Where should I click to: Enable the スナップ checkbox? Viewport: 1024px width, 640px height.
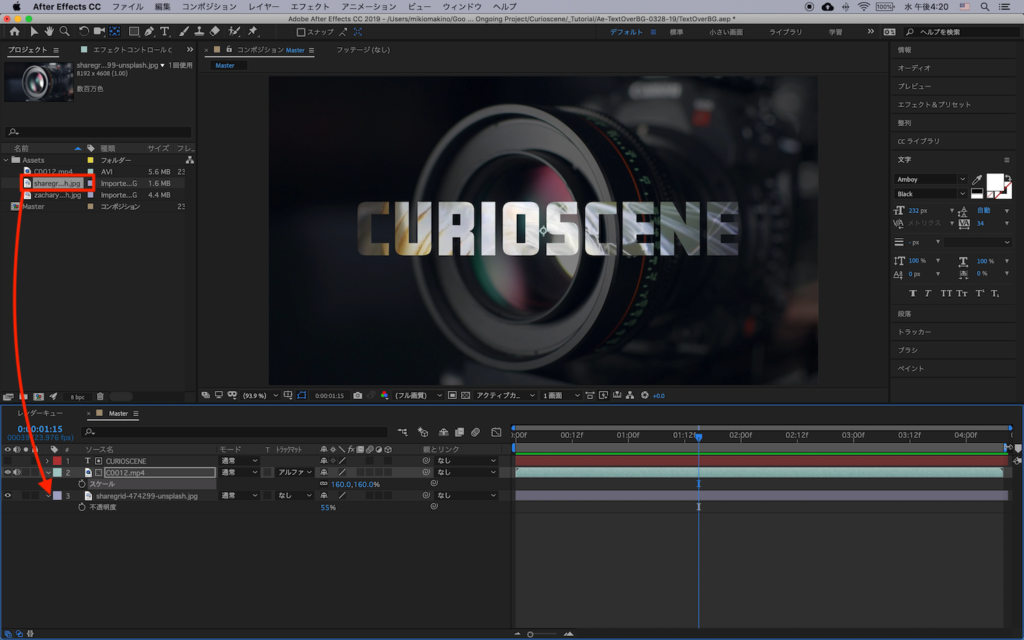pyautogui.click(x=301, y=32)
